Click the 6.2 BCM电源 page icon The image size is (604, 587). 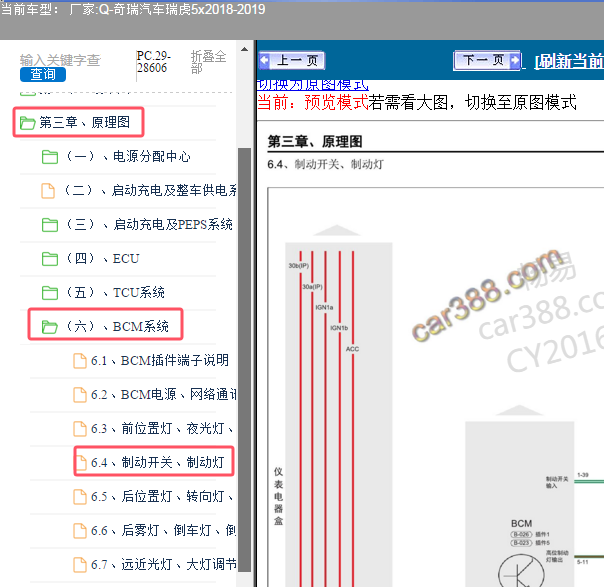click(80, 395)
